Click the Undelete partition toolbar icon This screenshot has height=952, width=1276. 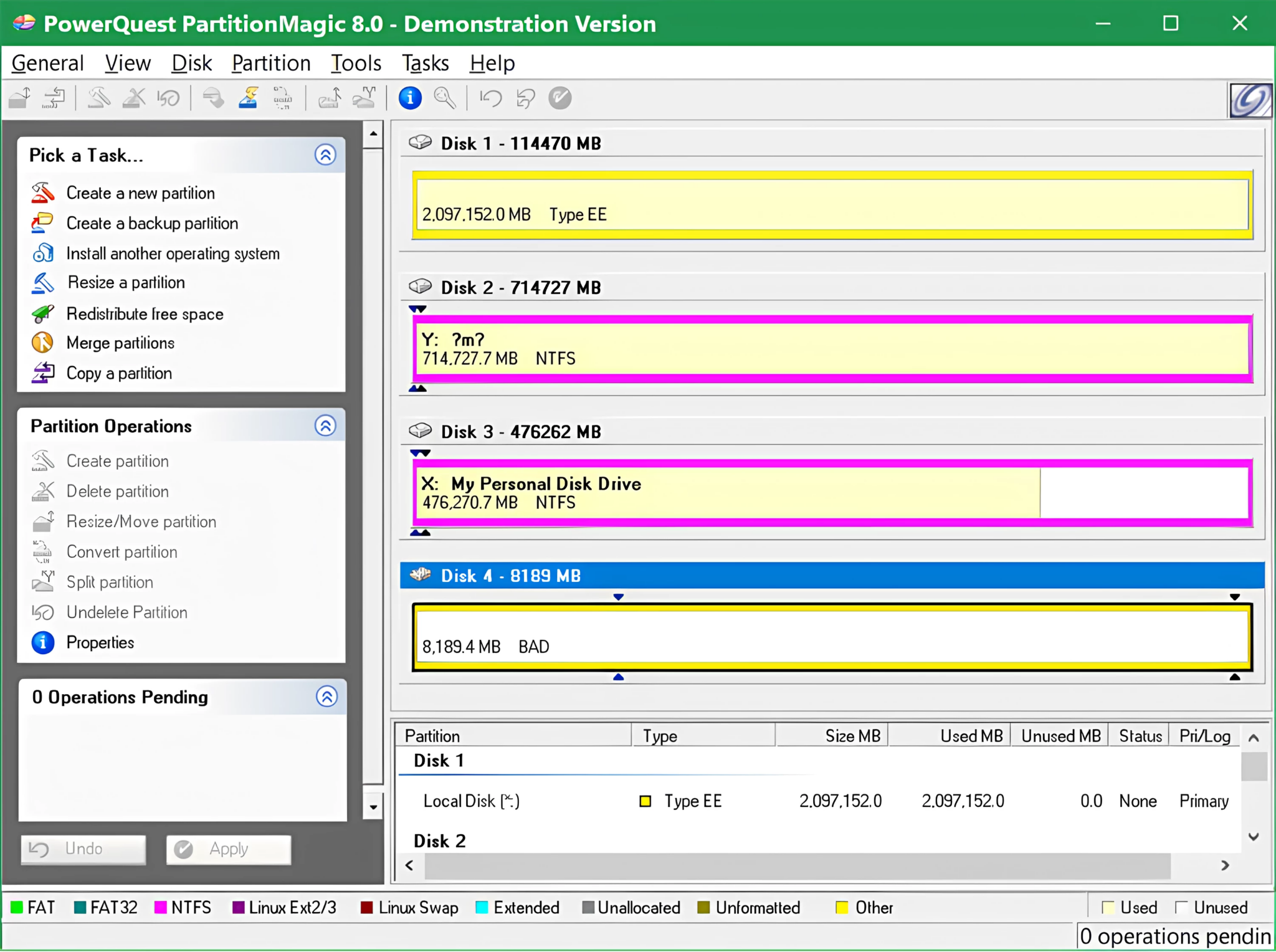[x=169, y=98]
